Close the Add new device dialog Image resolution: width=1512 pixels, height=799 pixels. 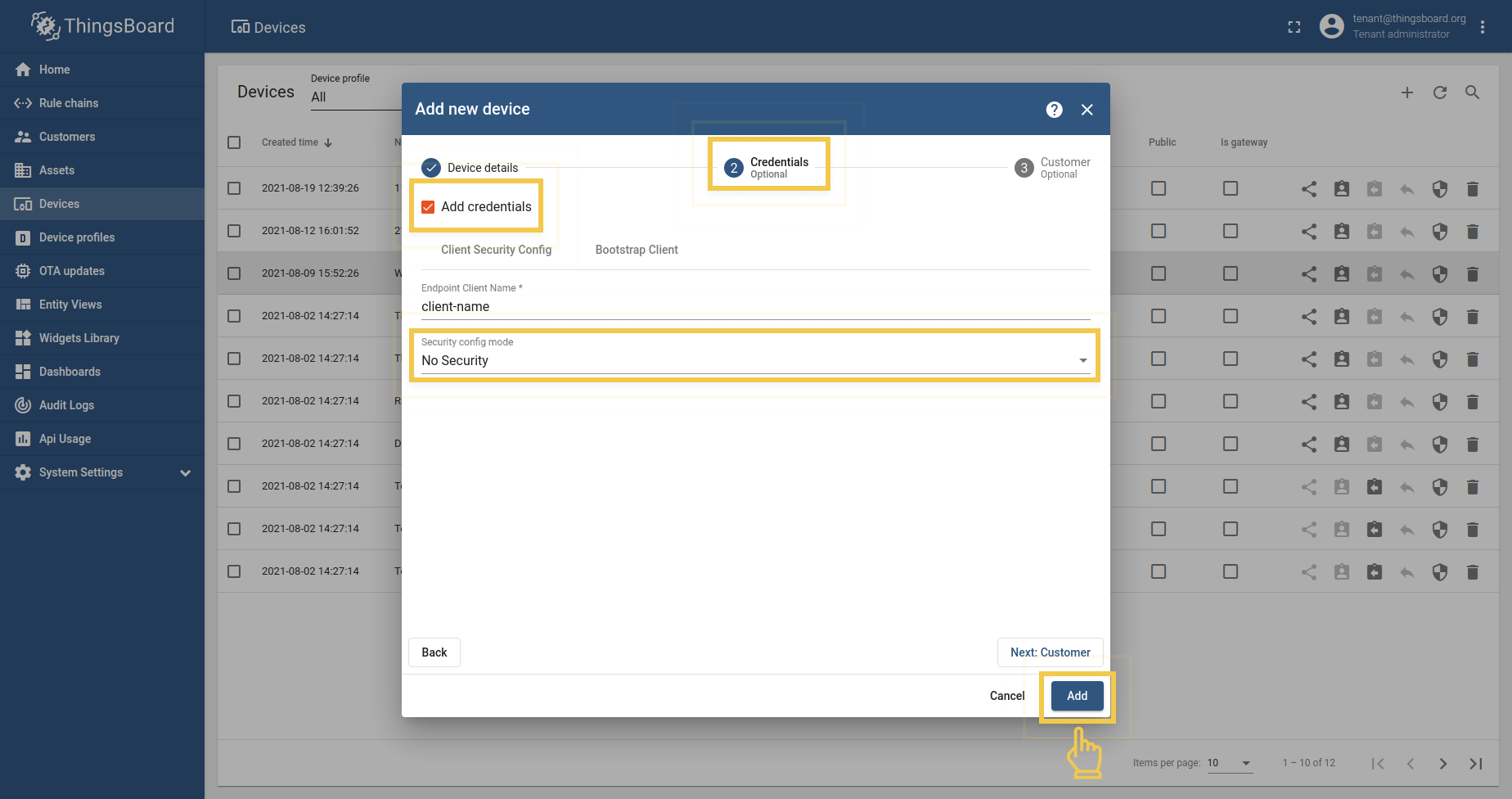1087,110
